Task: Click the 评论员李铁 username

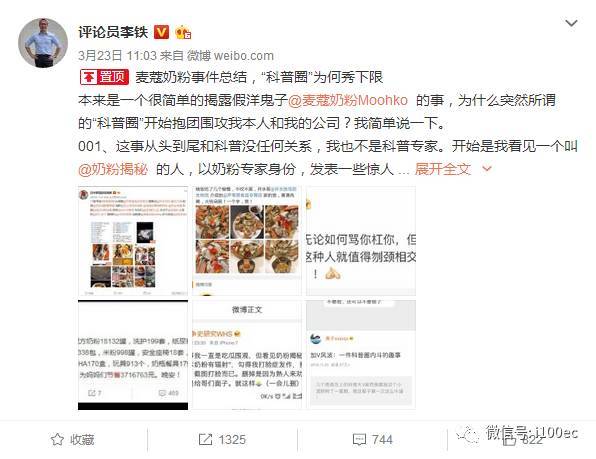Action: [113, 32]
